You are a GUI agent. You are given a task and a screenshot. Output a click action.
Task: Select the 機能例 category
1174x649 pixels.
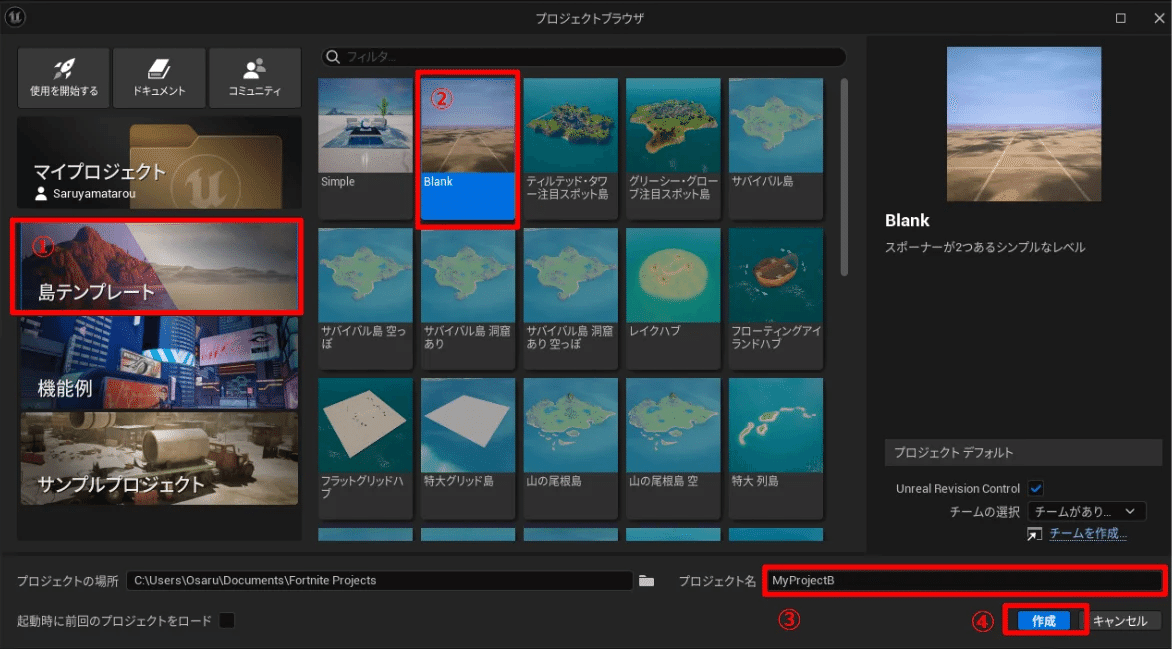click(159, 363)
